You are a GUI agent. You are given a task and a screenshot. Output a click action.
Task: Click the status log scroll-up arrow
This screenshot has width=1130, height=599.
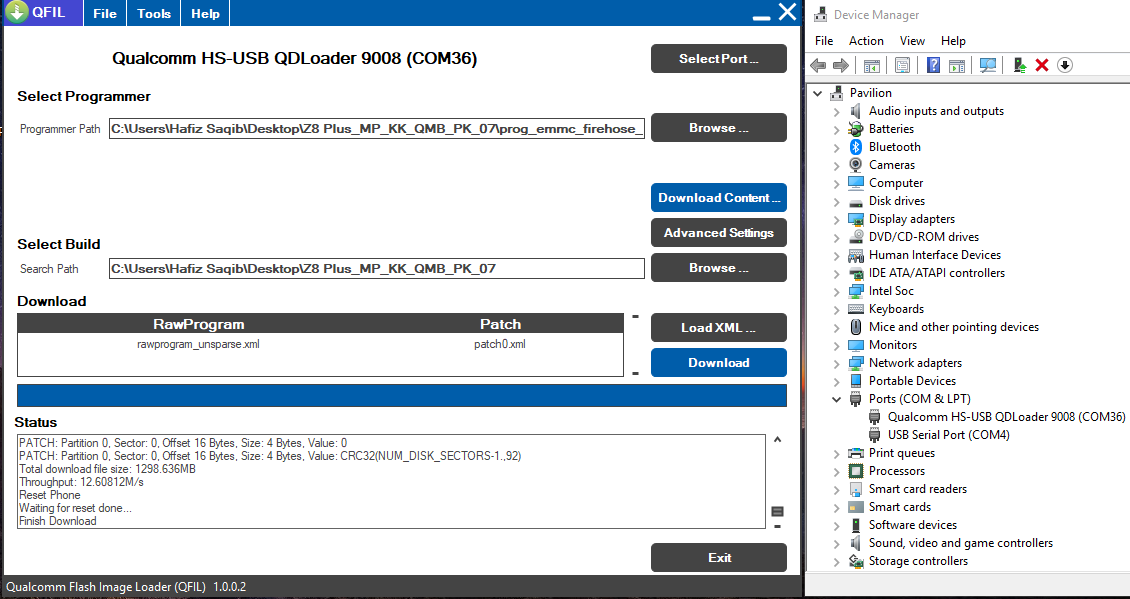click(777, 439)
